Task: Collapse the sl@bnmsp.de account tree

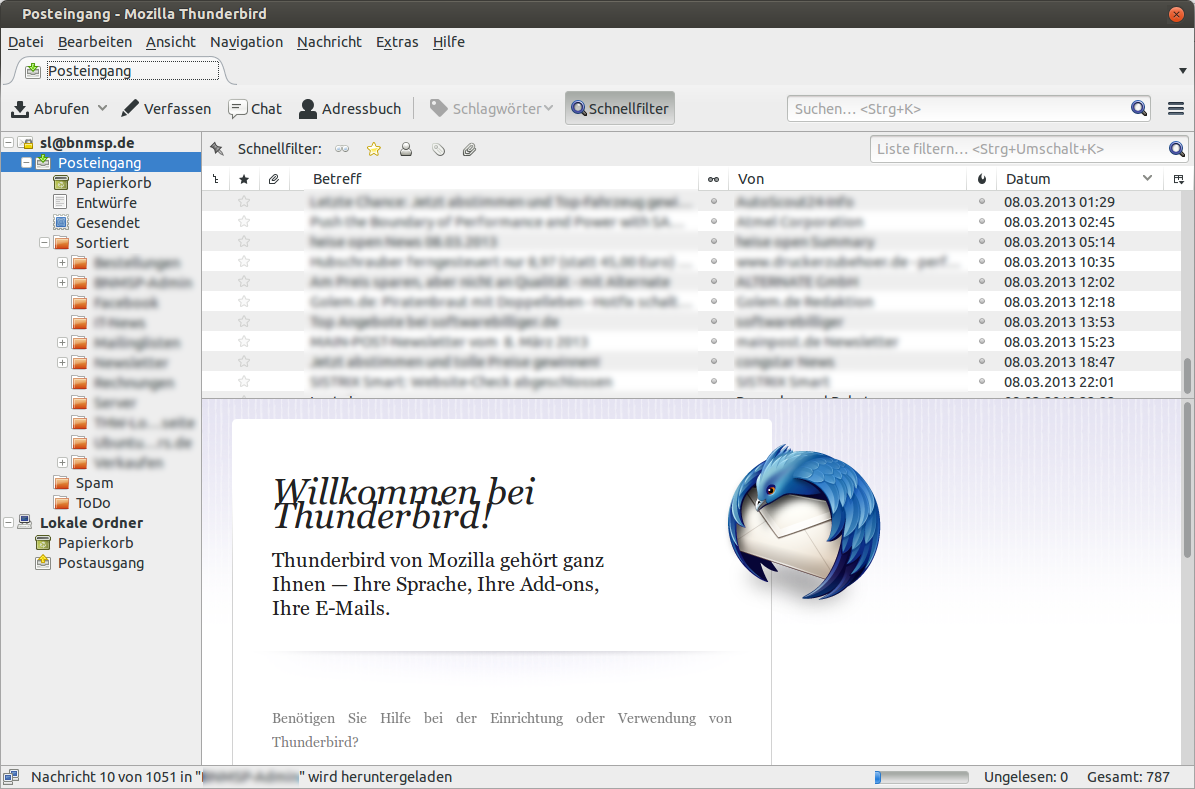Action: (8, 143)
